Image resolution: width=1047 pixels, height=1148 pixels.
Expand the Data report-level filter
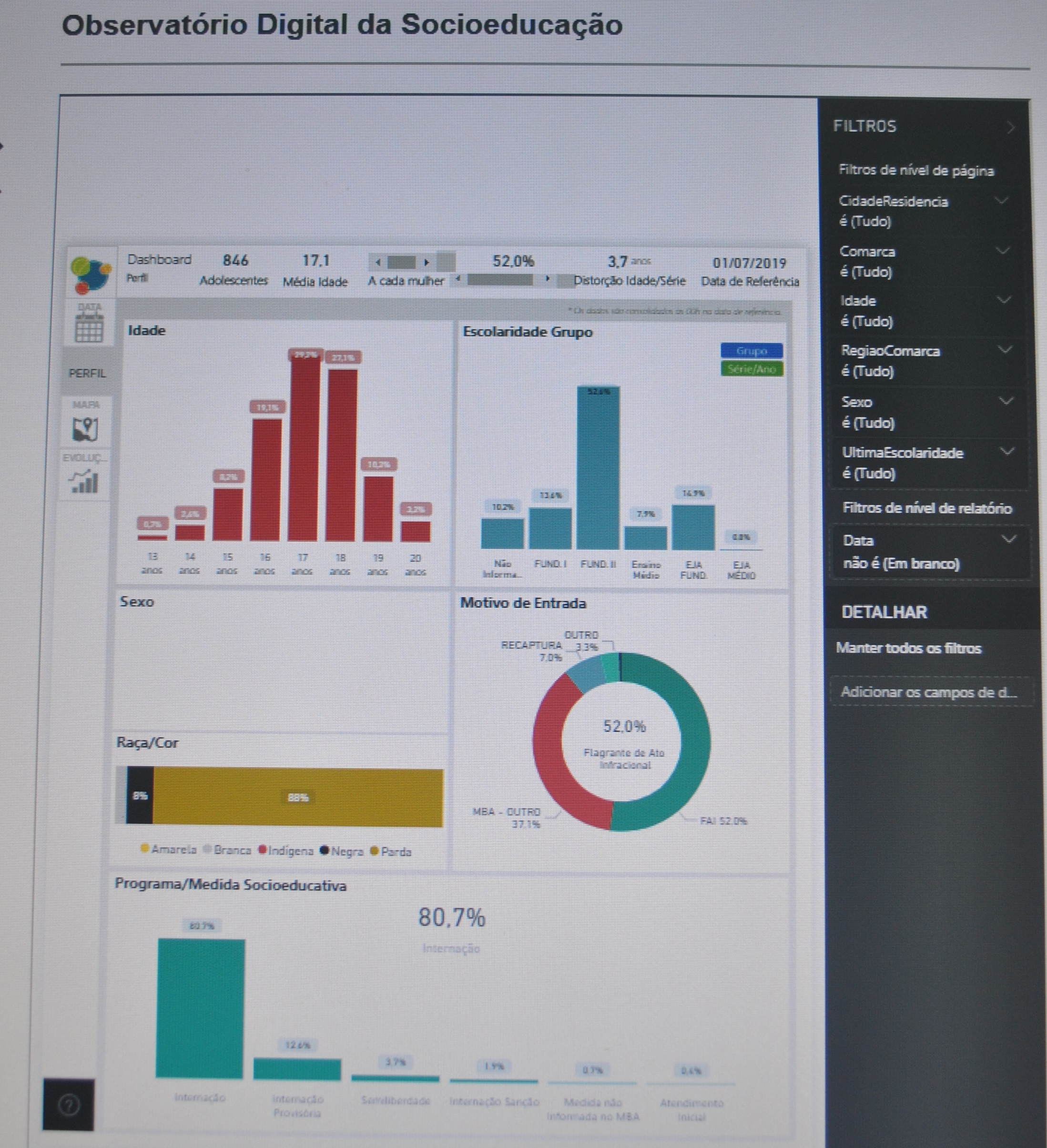pyautogui.click(x=1008, y=538)
